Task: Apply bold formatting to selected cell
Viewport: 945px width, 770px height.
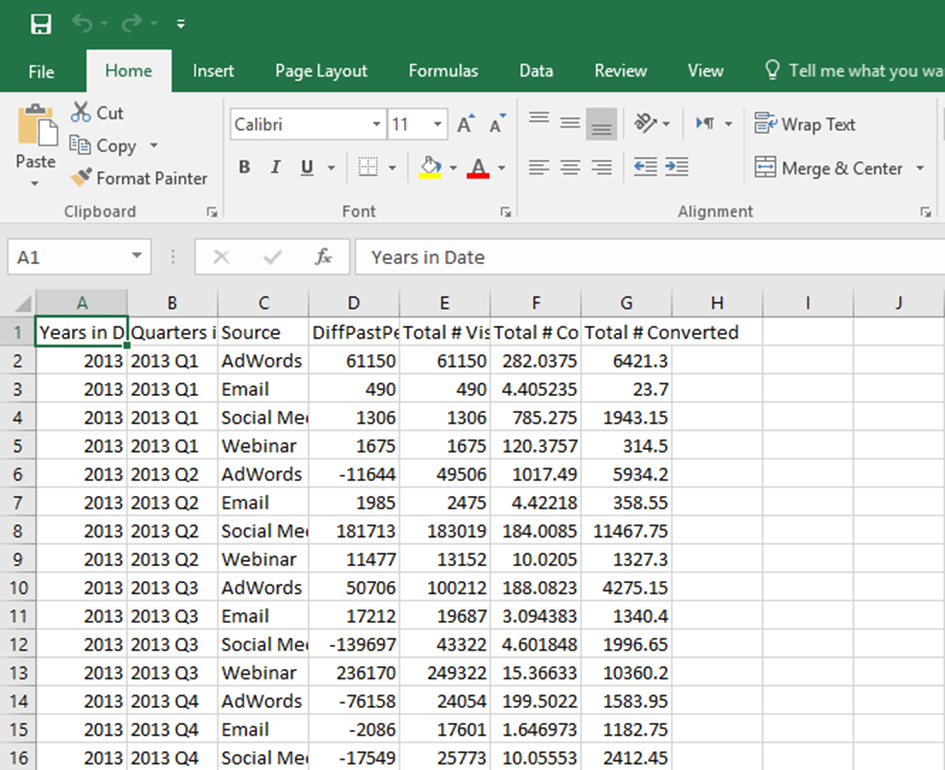Action: pos(244,167)
